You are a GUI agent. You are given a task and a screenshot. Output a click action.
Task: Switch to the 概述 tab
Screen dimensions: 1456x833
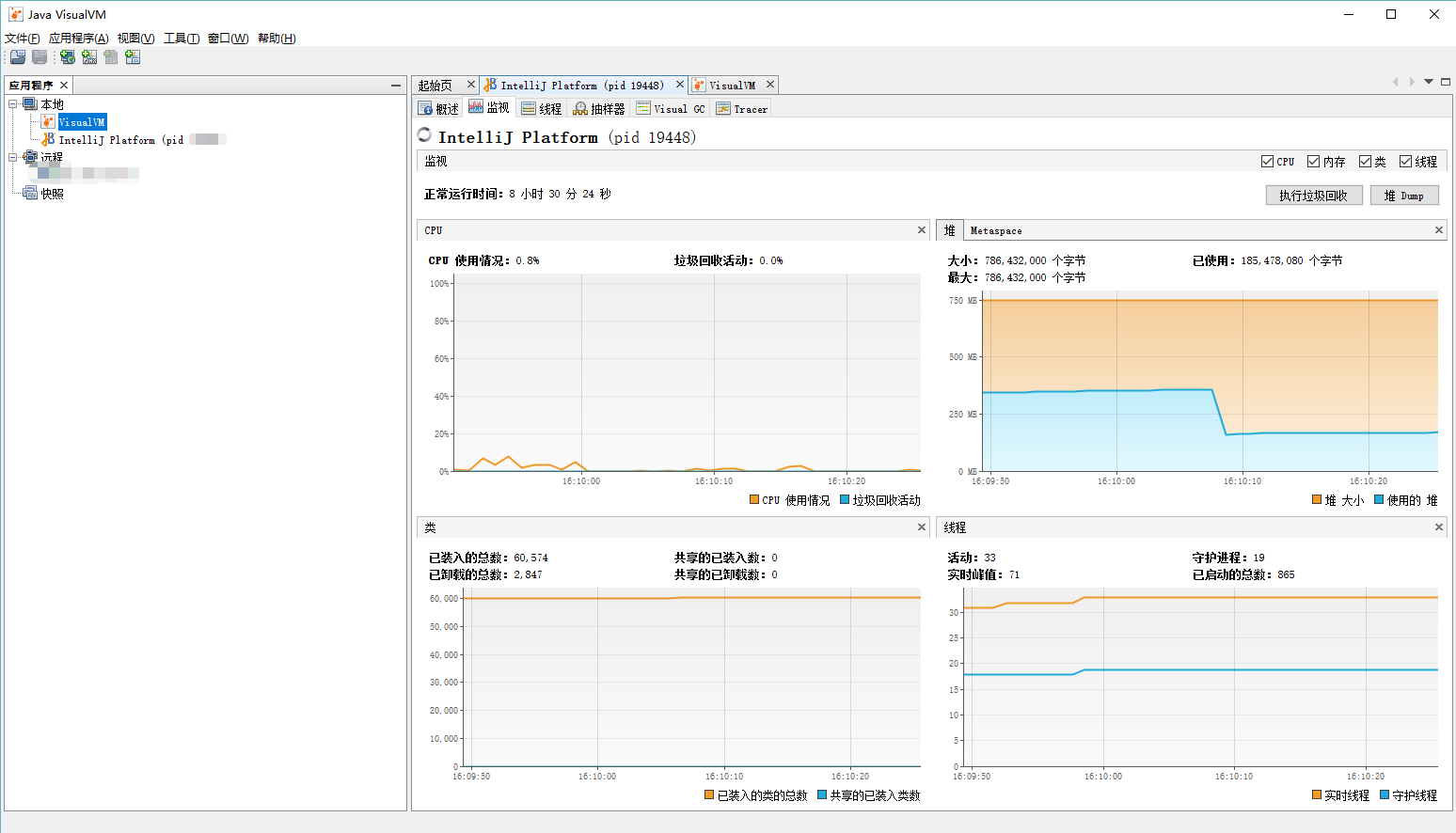pos(439,109)
